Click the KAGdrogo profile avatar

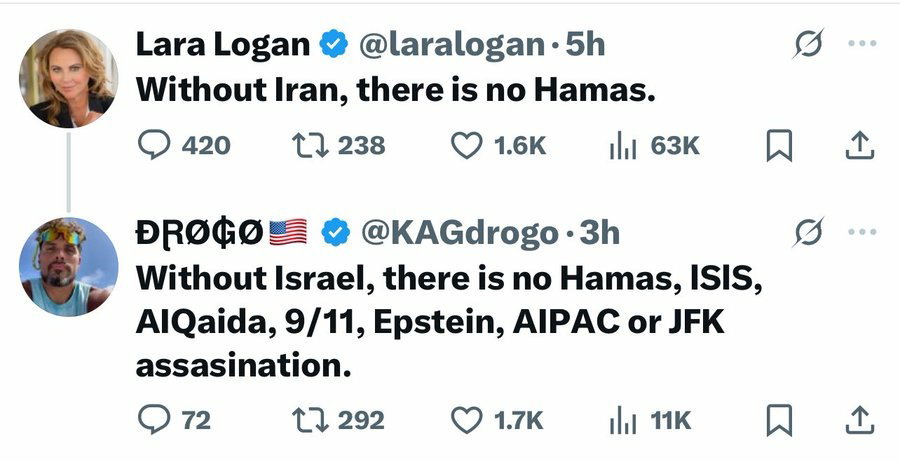tap(68, 267)
